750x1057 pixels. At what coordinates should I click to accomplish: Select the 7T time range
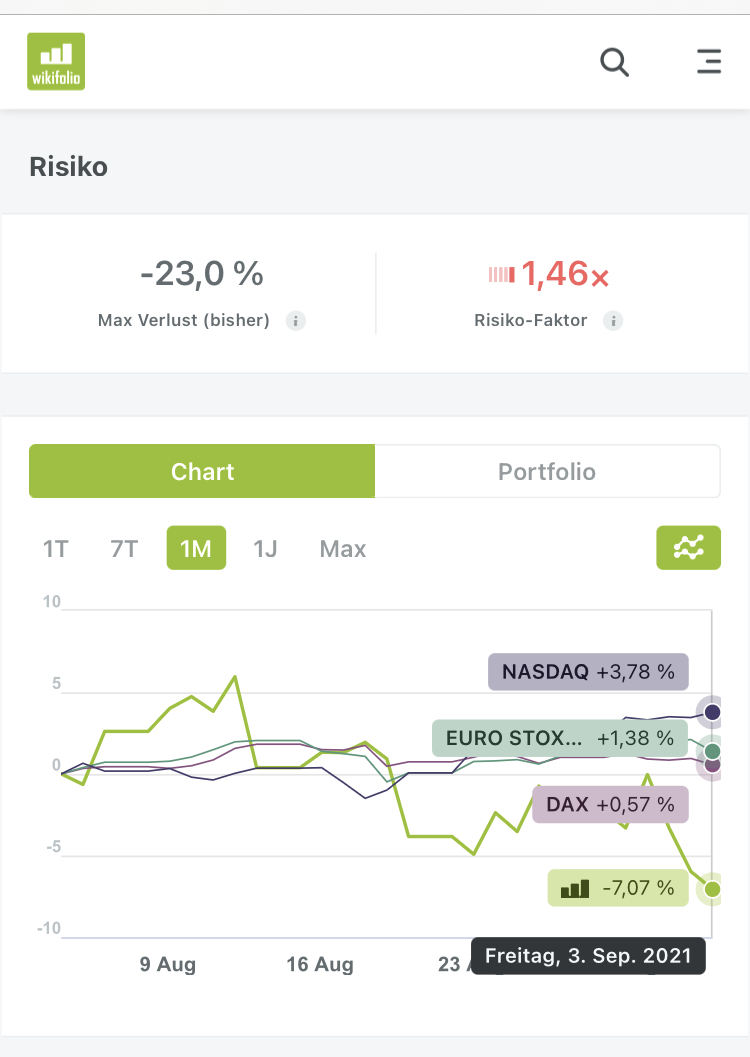point(124,549)
